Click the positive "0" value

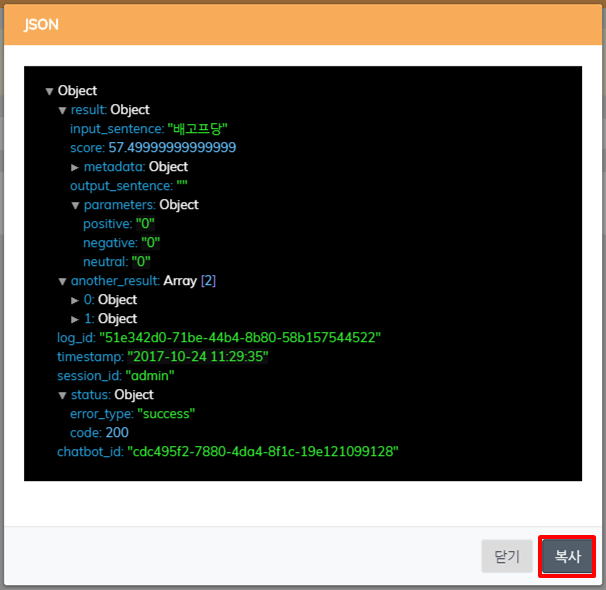[x=145, y=223]
